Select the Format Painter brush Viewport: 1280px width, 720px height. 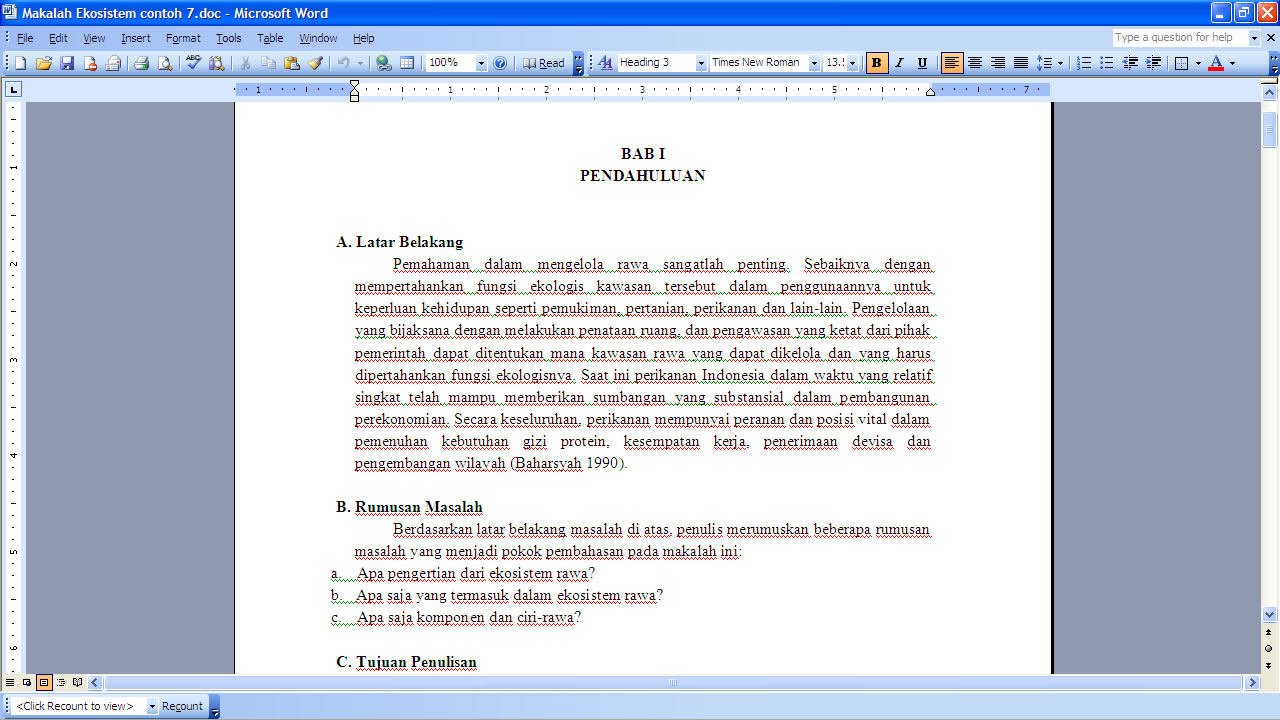(x=315, y=63)
